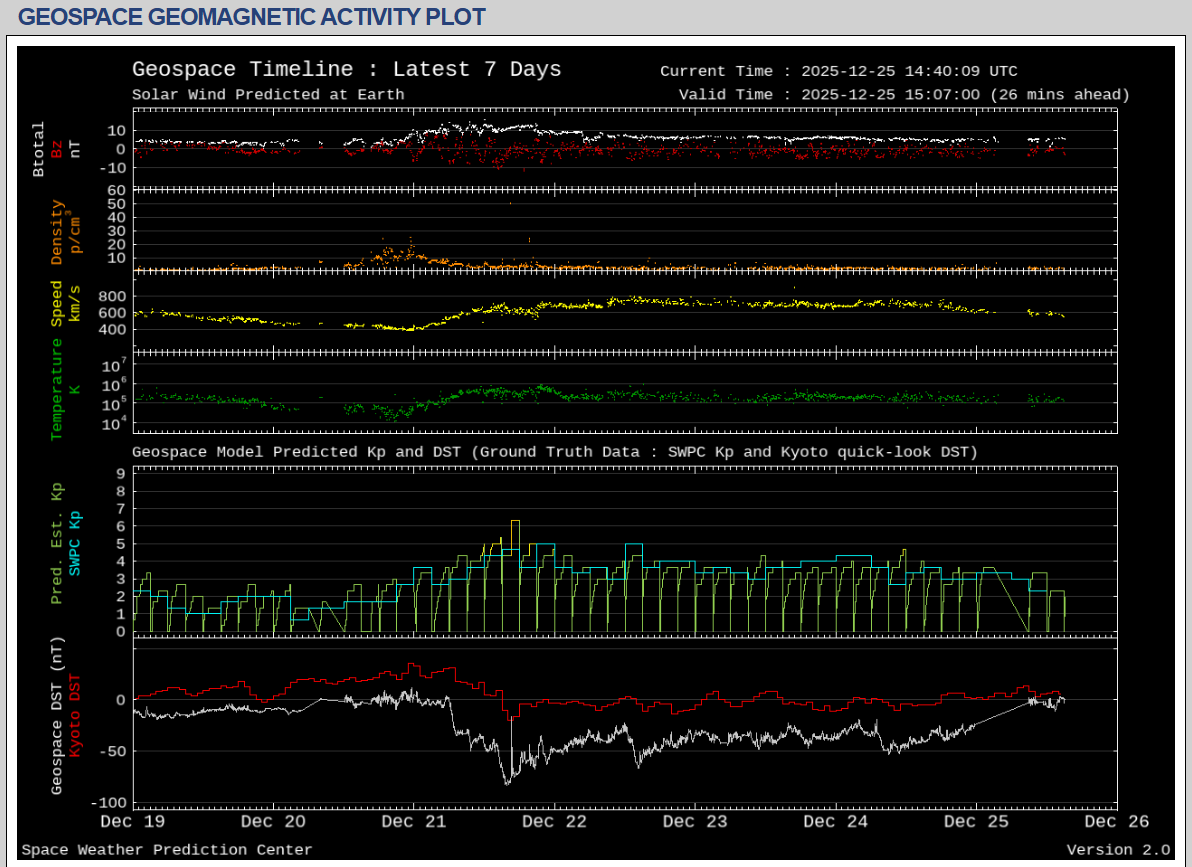
Task: Click the orange Density p/cm3 axis label
Action: pos(57,232)
